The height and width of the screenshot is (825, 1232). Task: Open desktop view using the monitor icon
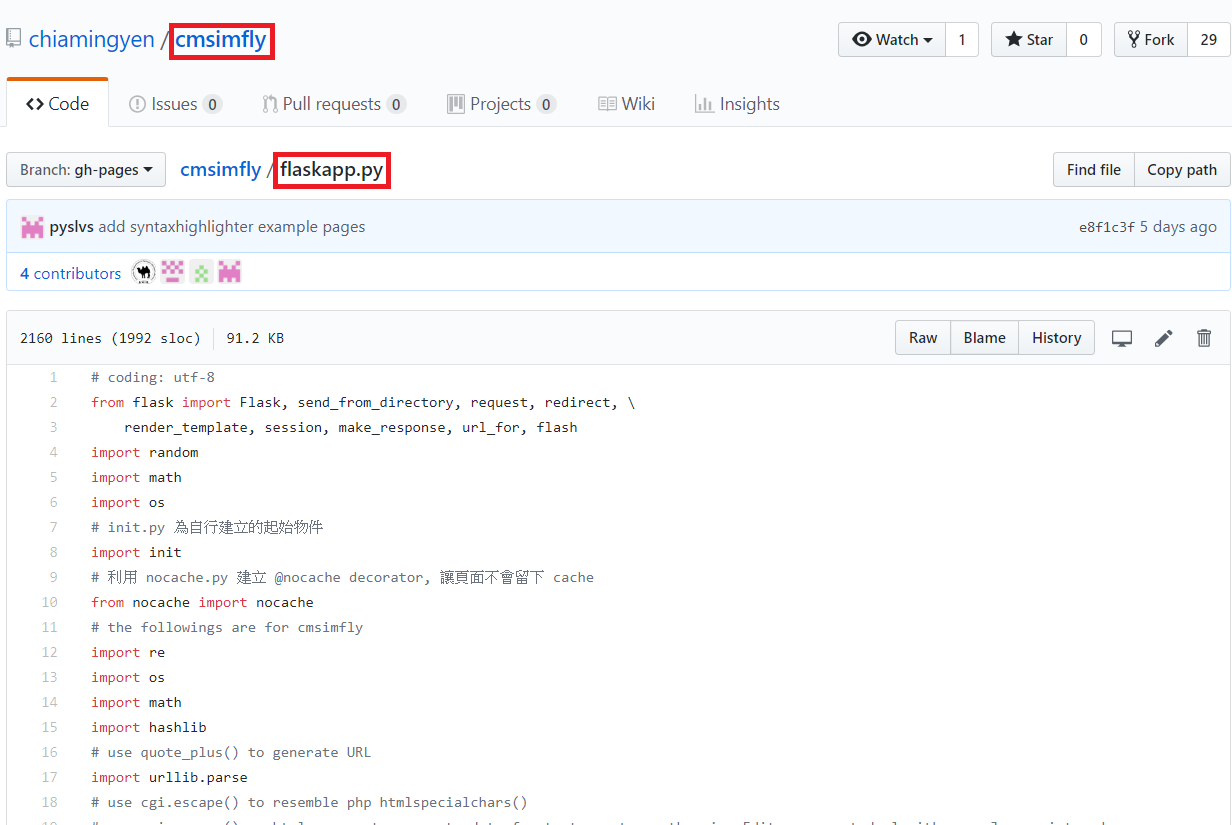[x=1122, y=338]
